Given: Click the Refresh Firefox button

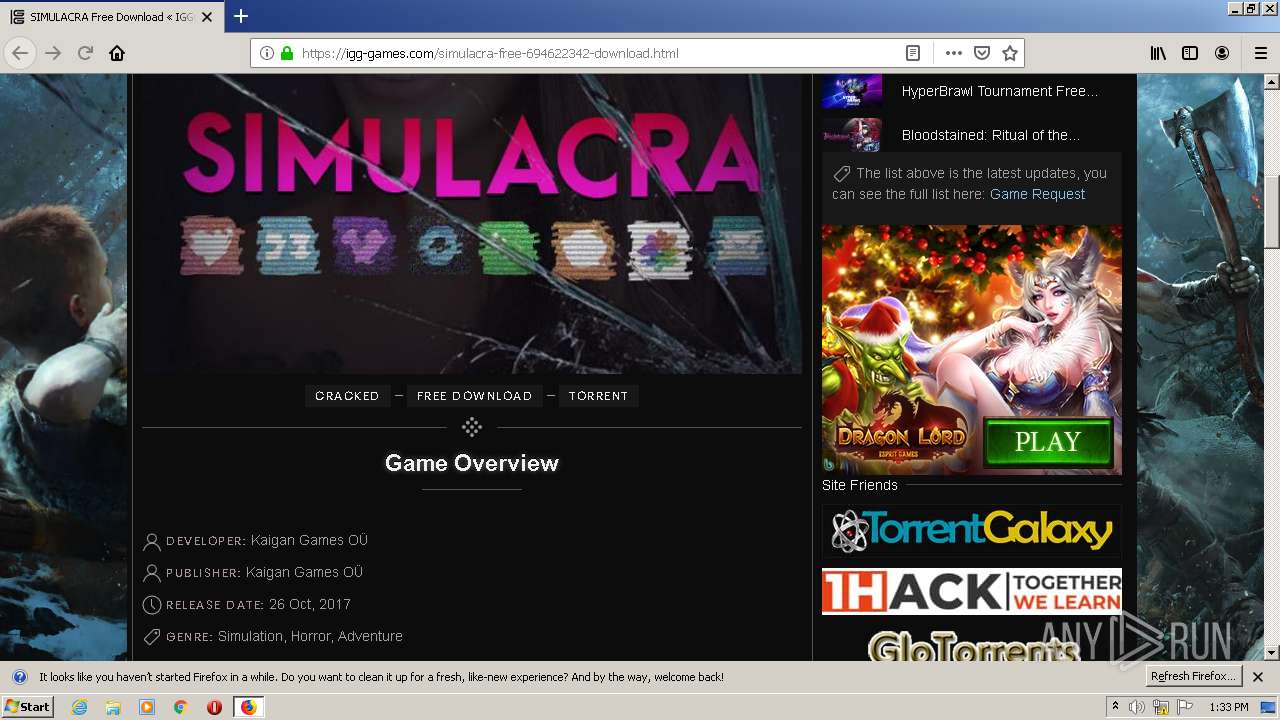Looking at the screenshot, I should pyautogui.click(x=1194, y=677).
